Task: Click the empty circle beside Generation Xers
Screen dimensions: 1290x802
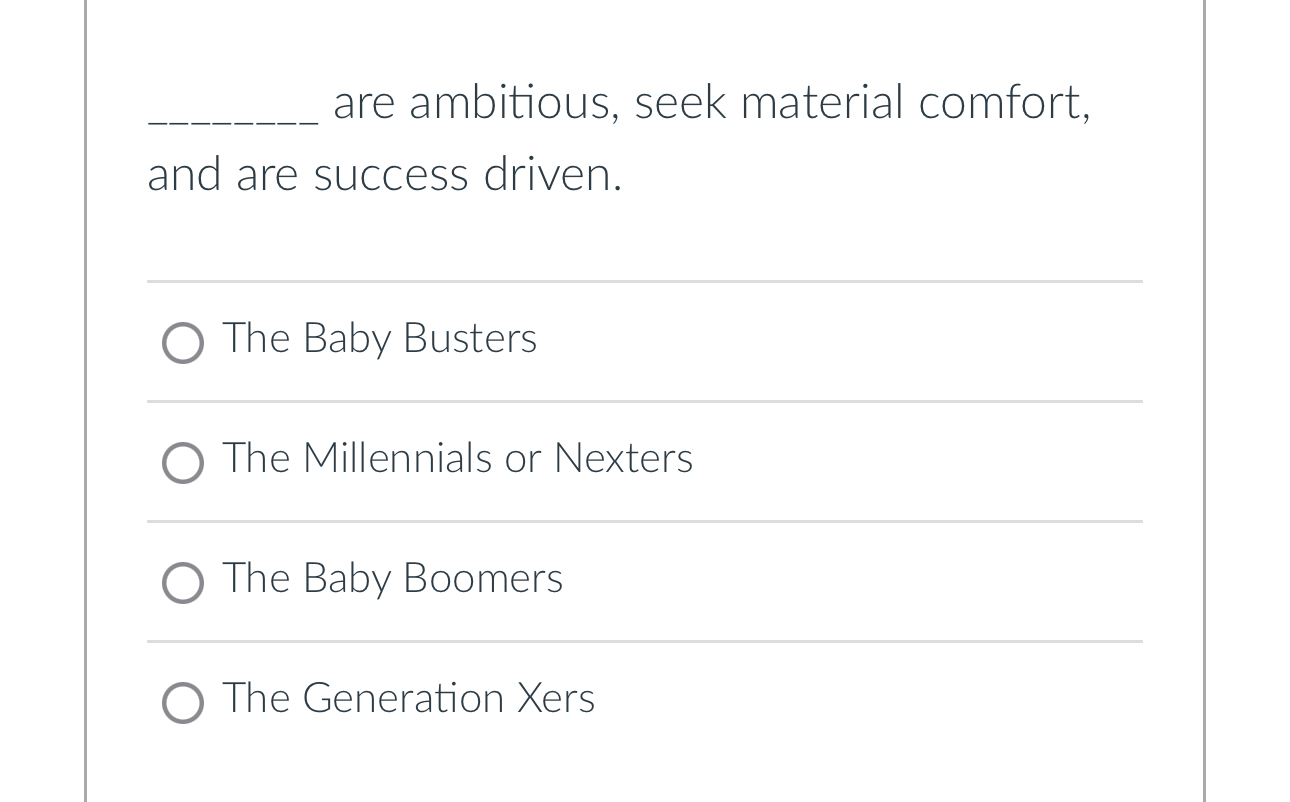Action: point(183,703)
